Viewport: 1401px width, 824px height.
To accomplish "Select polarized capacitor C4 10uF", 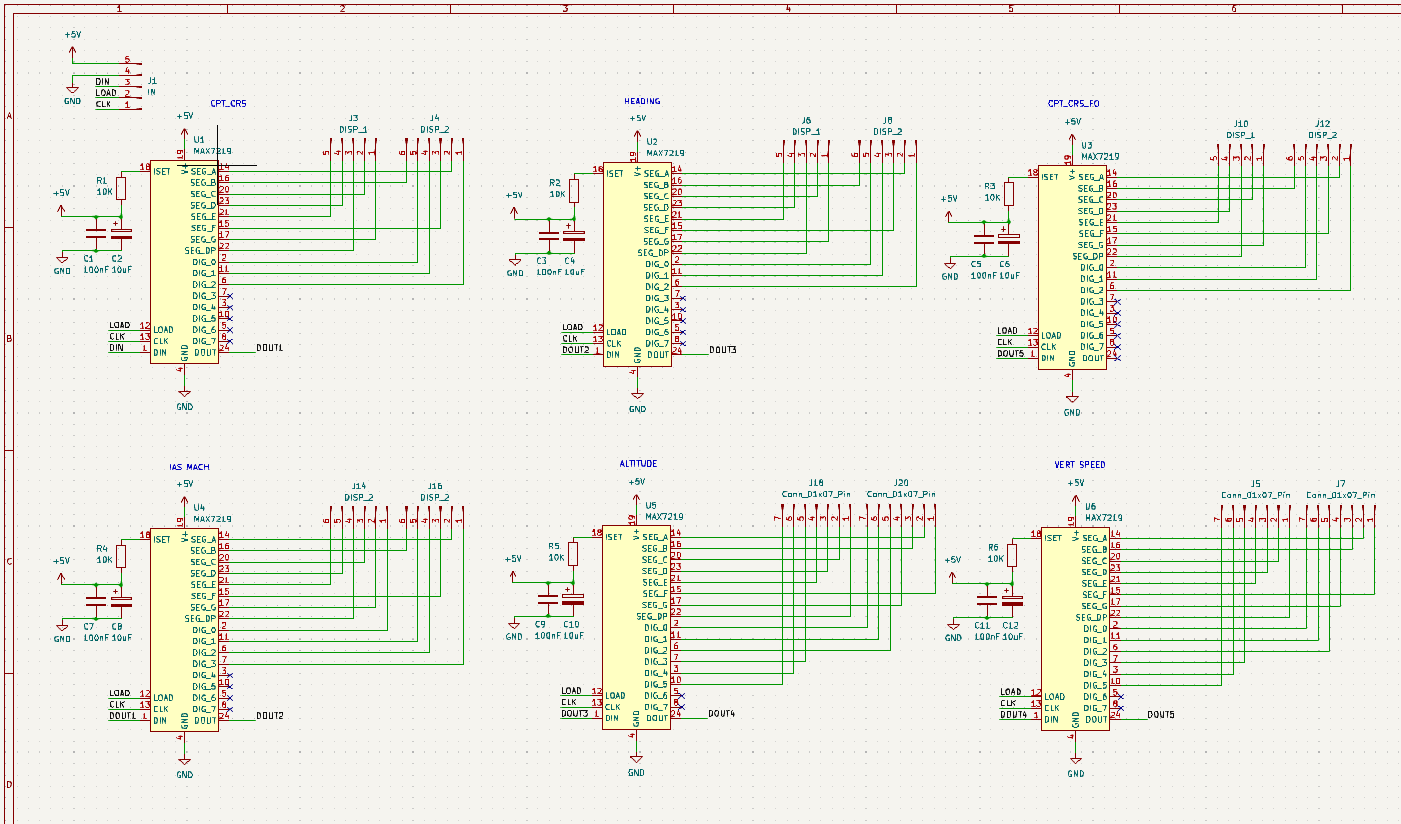I will [x=574, y=236].
